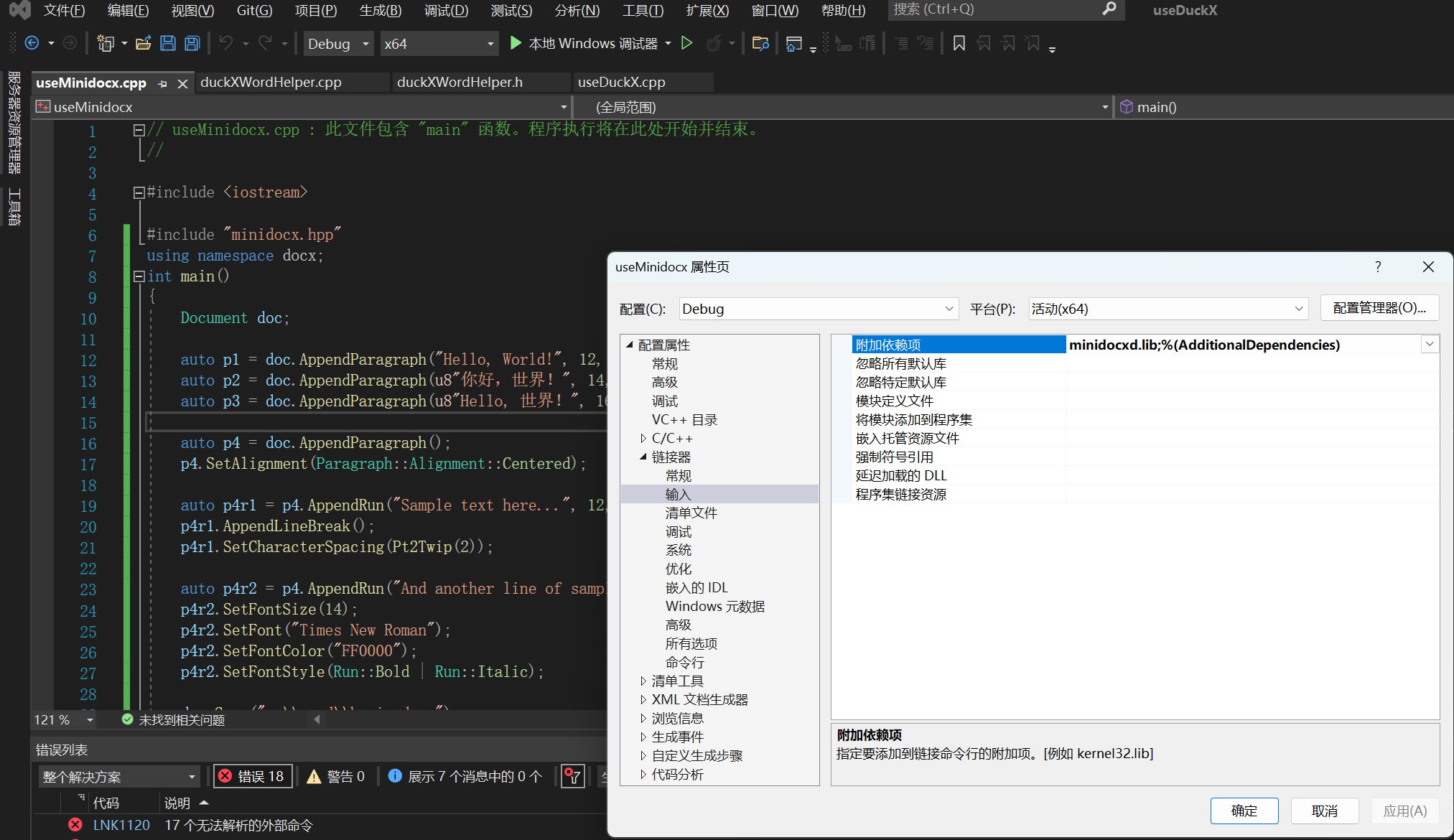Click the redo arrow icon
Screen dimensions: 1454x840
[265, 43]
